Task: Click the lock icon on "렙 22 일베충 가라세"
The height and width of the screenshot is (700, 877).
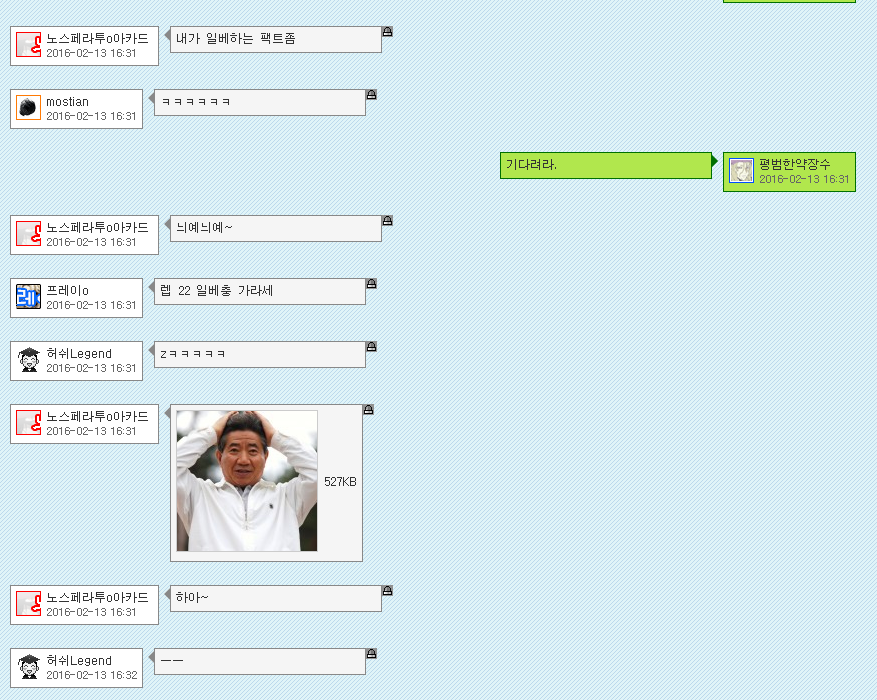Action: (x=371, y=284)
